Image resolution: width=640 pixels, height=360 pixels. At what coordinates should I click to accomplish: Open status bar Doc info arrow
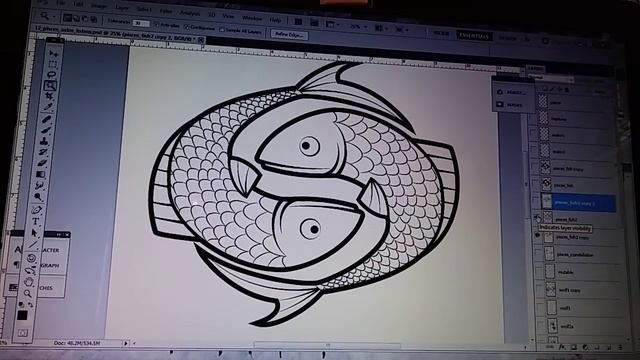point(125,343)
